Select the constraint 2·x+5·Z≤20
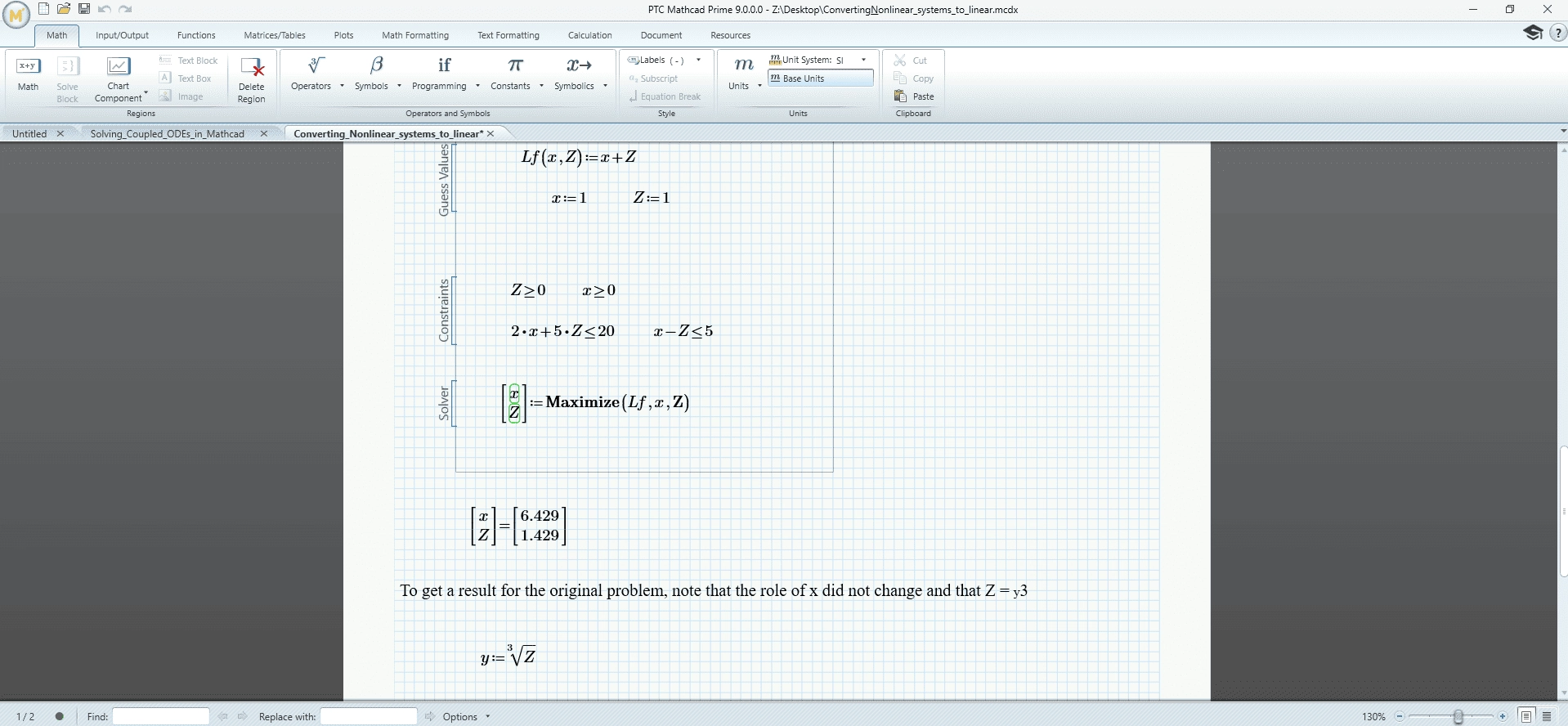Screen dimensions: 1568x726 [x=562, y=331]
